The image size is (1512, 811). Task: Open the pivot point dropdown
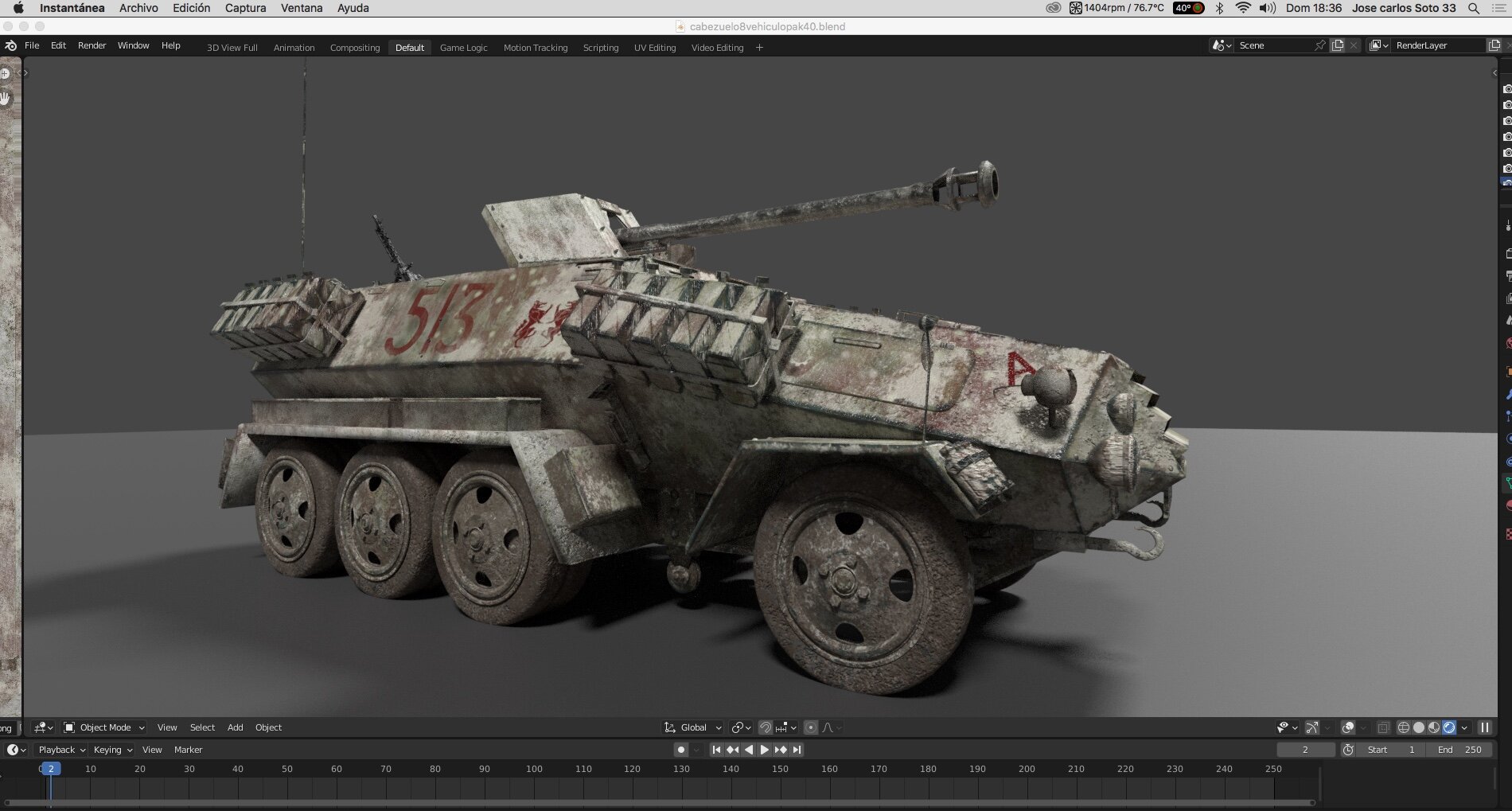pos(741,727)
